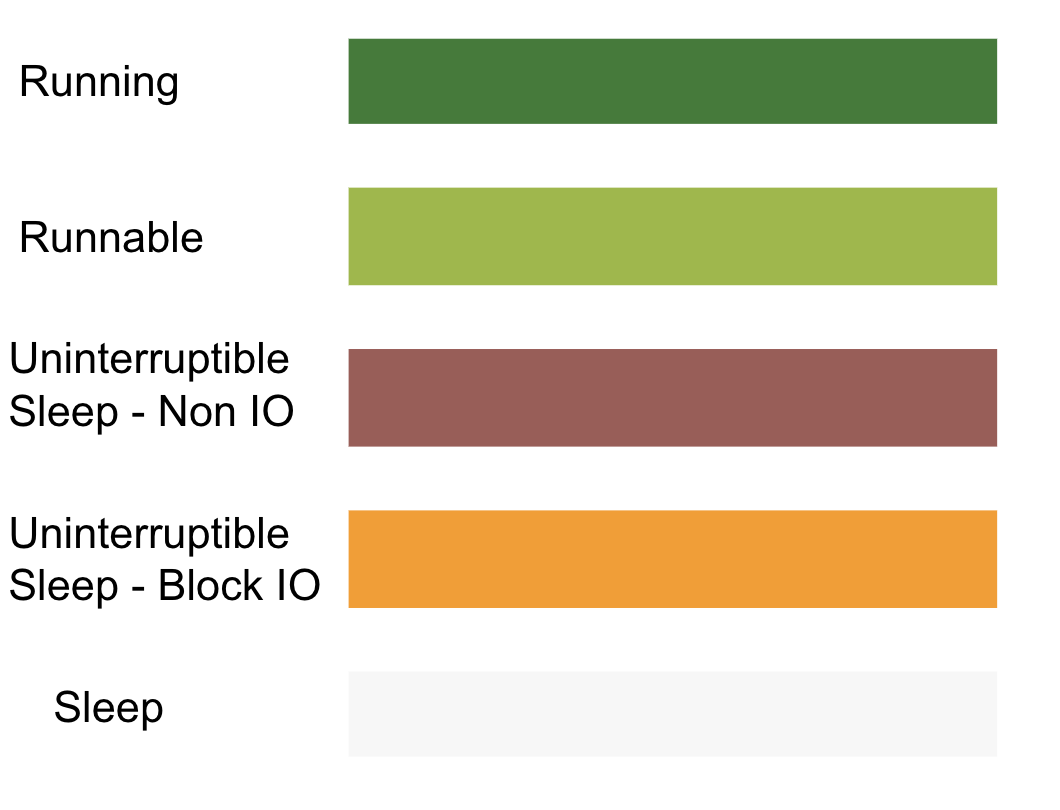Select the light green Runnable color bar
The width and height of the screenshot is (1060, 810).
tap(672, 236)
